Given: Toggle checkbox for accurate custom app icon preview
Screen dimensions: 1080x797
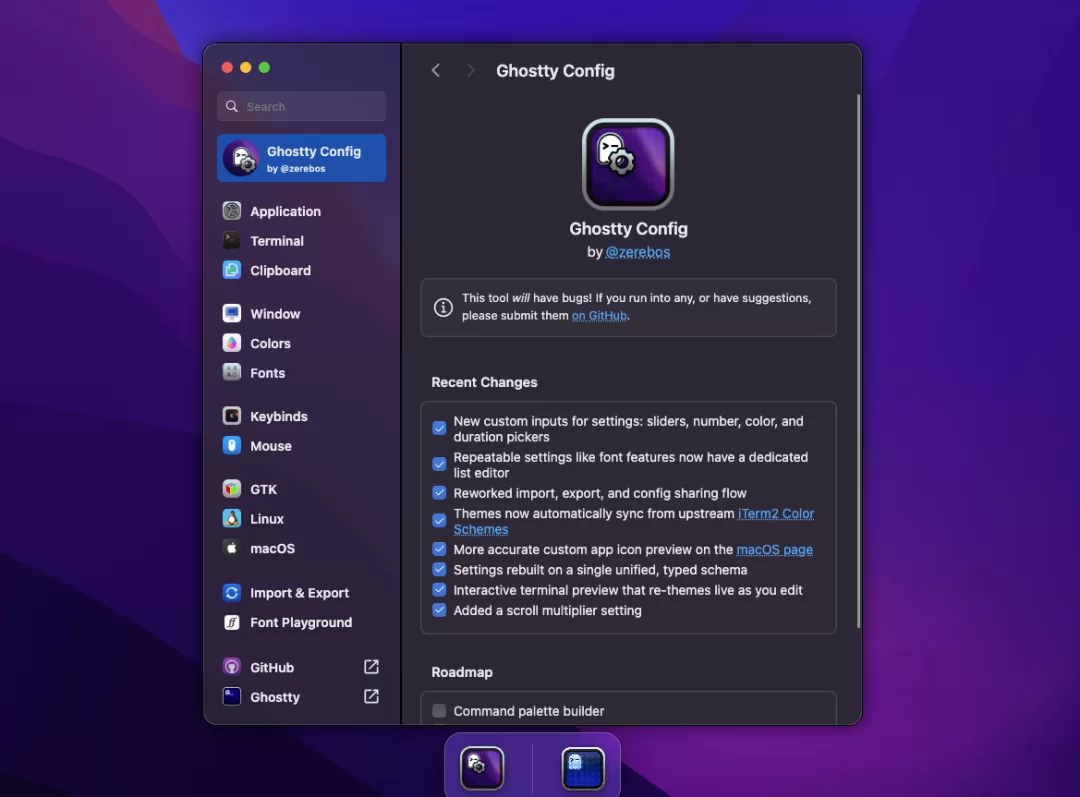Looking at the screenshot, I should 439,549.
